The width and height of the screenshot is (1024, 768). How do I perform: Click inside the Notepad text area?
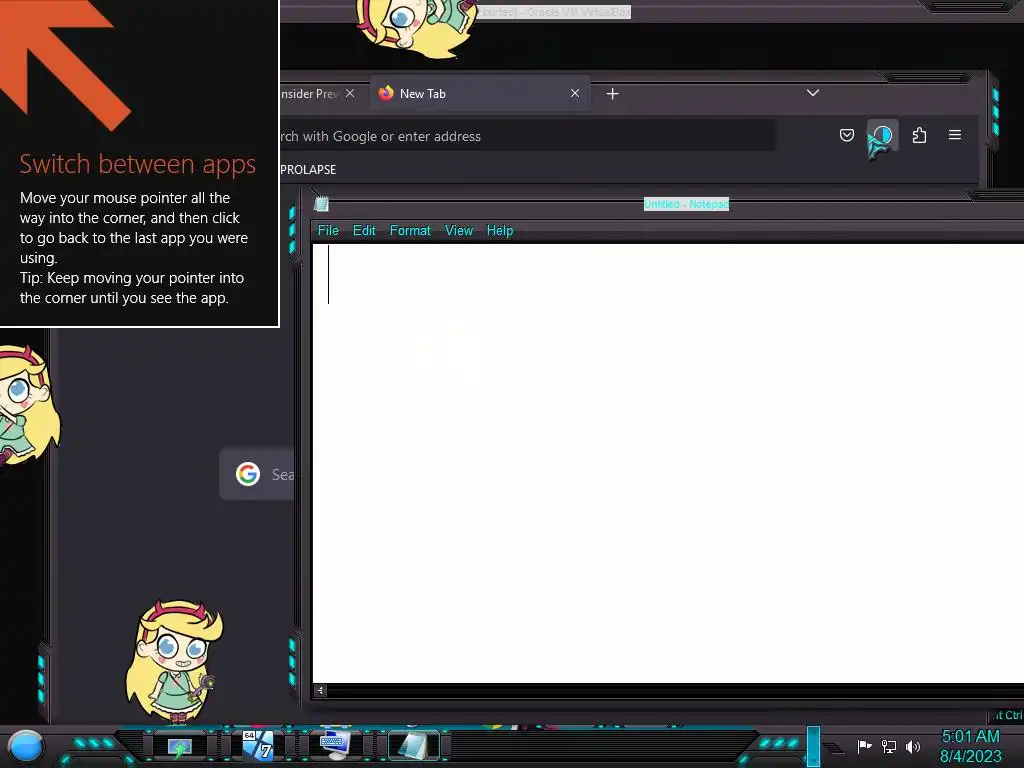pos(667,462)
